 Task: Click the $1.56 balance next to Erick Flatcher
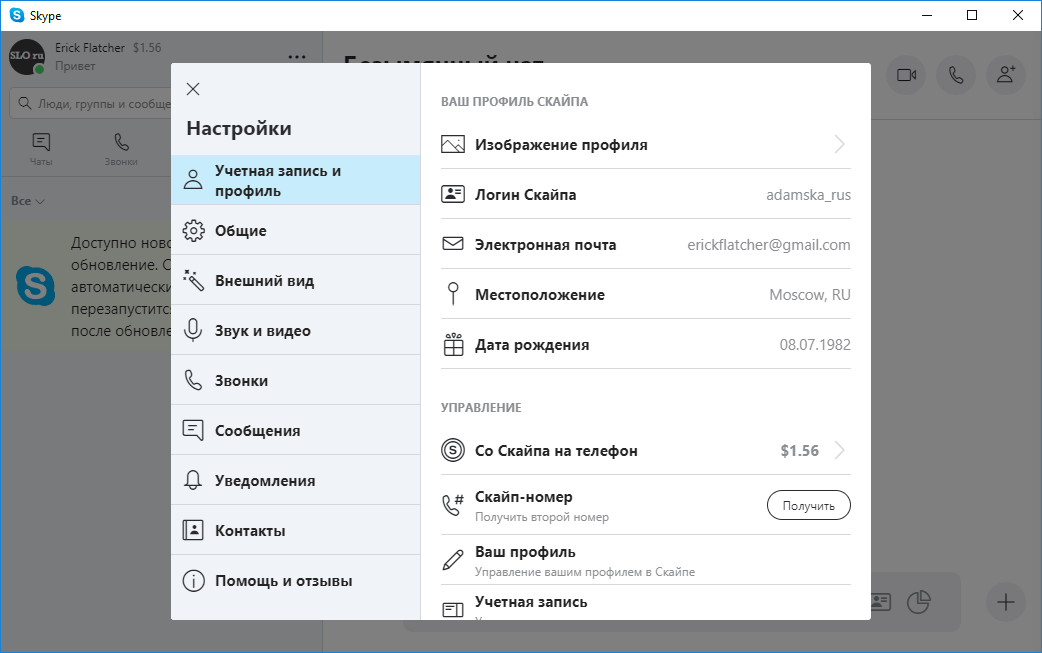click(x=147, y=48)
